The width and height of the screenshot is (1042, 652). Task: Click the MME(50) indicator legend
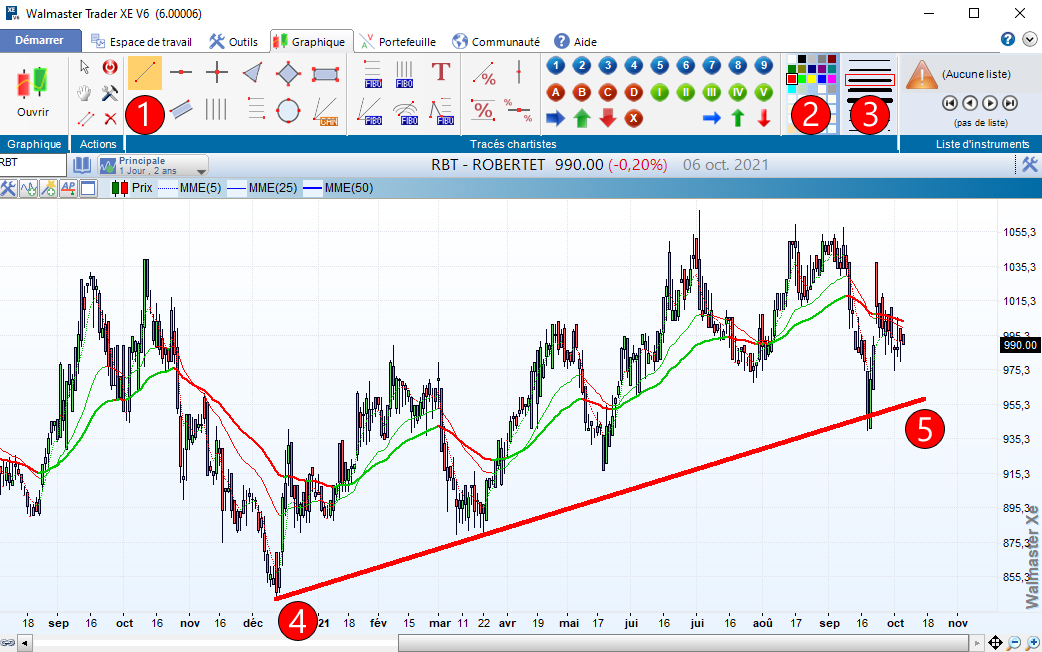[x=338, y=188]
